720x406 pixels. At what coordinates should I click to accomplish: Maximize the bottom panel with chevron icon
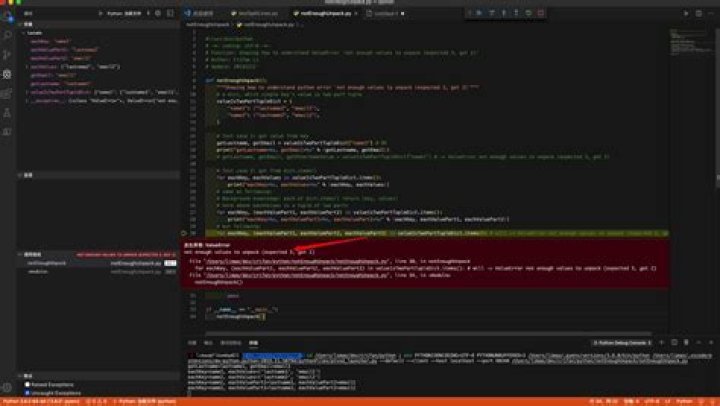[x=699, y=343]
